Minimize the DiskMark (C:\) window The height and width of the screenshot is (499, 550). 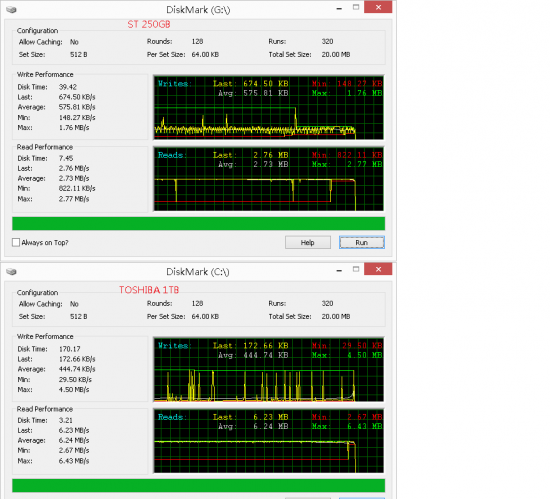(x=339, y=270)
